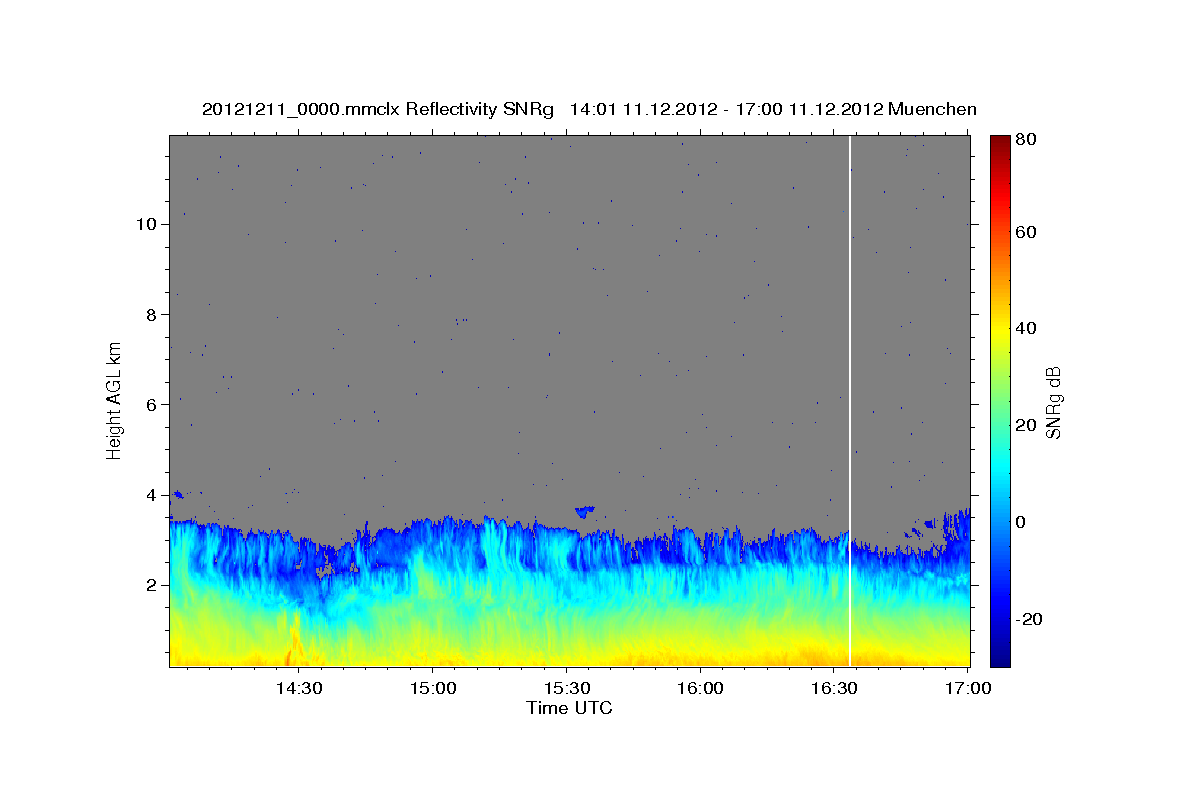The width and height of the screenshot is (1200, 800).
Task: Click the dark red top of the colorbar
Action: point(1000,143)
